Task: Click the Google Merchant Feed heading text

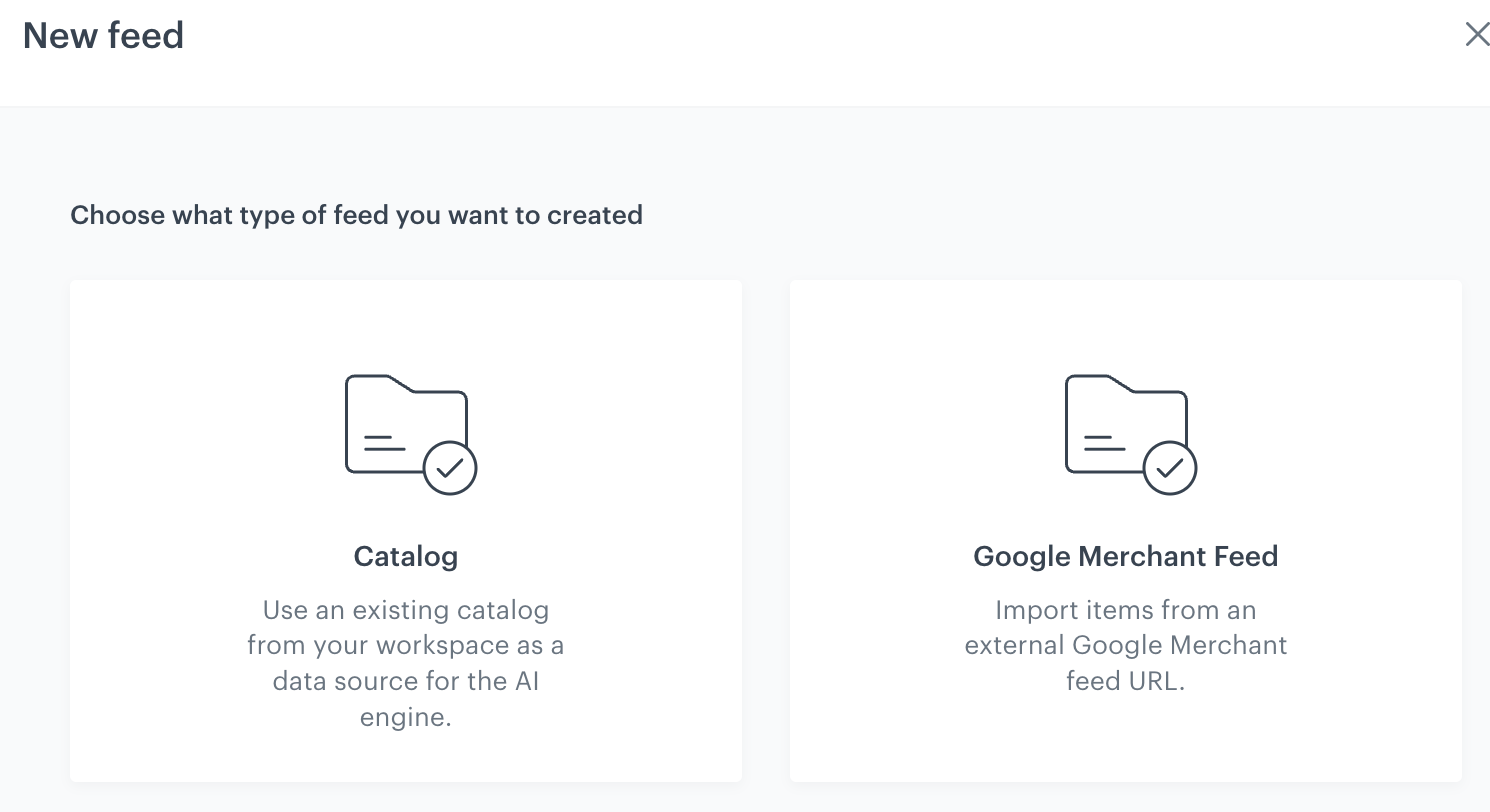Action: 1125,556
